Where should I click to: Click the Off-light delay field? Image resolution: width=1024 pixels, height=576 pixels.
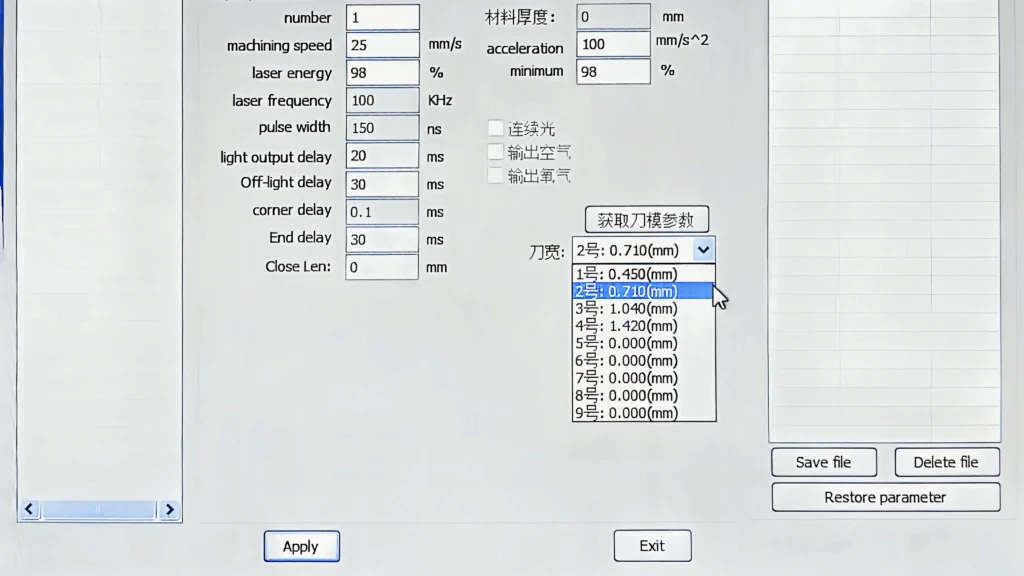[382, 184]
